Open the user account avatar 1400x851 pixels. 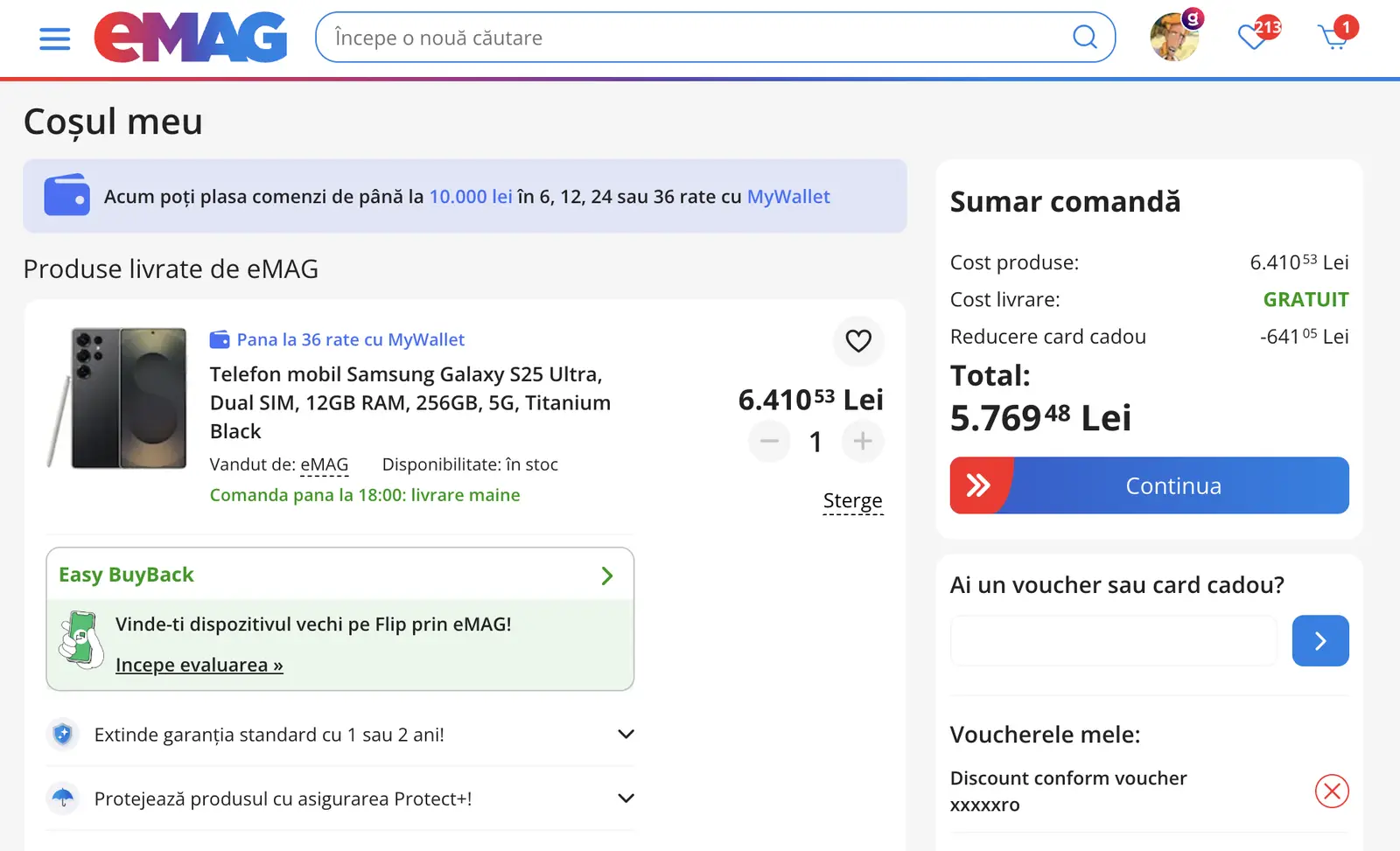tap(1173, 38)
